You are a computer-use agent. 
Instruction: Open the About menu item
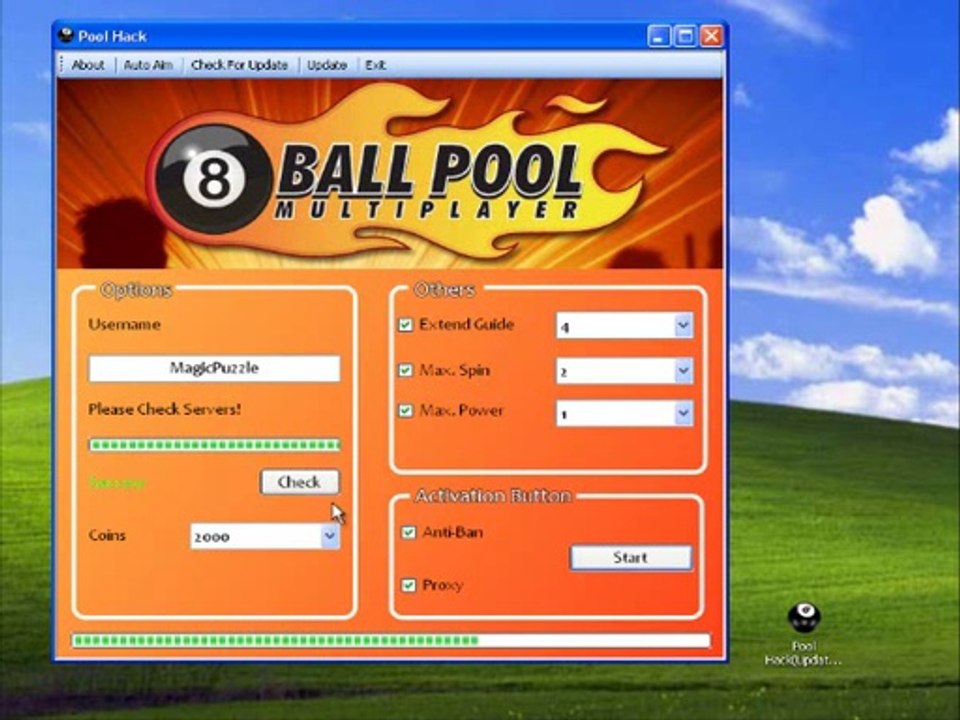pyautogui.click(x=88, y=65)
